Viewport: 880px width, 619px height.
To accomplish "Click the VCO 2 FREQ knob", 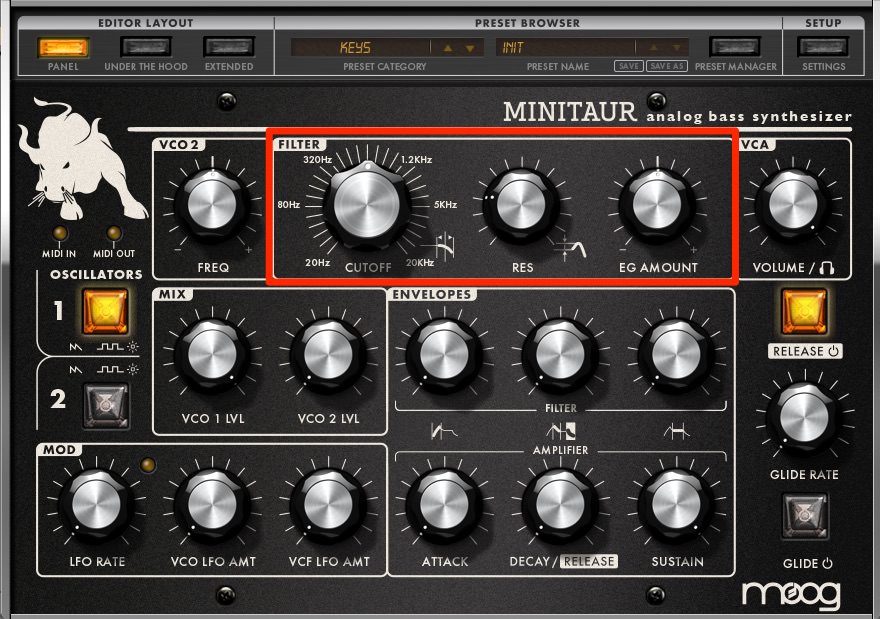I will [x=212, y=204].
